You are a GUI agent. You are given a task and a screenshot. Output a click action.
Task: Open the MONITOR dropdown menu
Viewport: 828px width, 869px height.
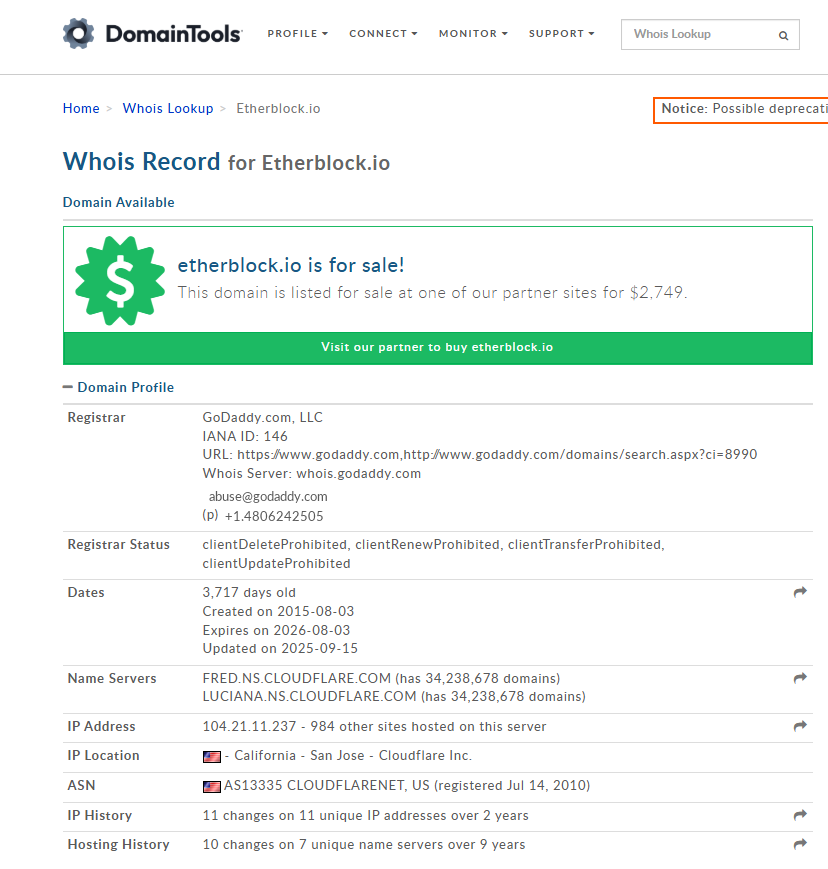(x=473, y=34)
